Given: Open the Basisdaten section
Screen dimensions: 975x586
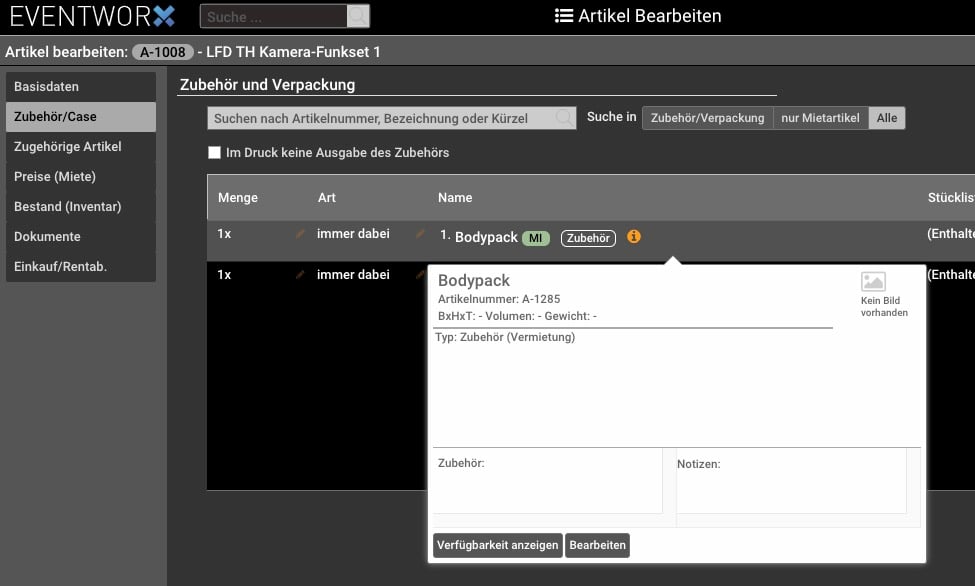Looking at the screenshot, I should 81,87.
